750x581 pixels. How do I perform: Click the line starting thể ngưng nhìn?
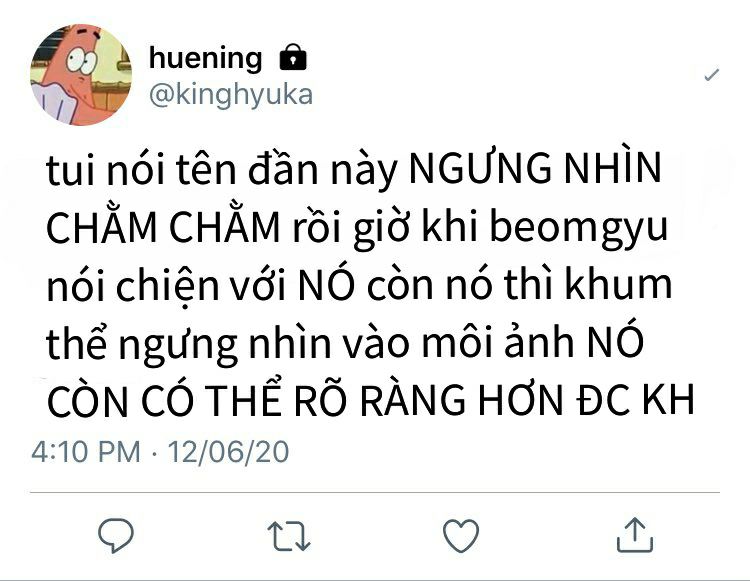[345, 342]
